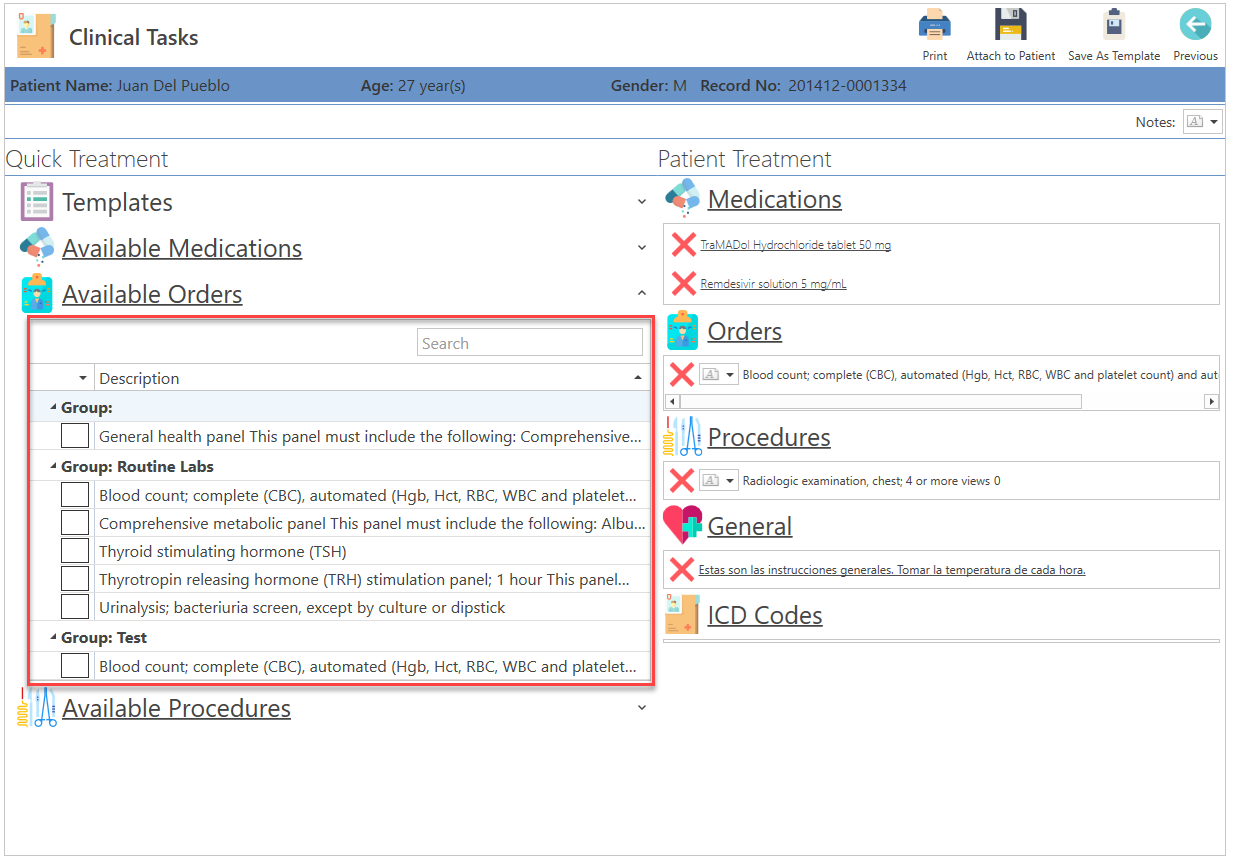Open the General heading link

(x=749, y=526)
